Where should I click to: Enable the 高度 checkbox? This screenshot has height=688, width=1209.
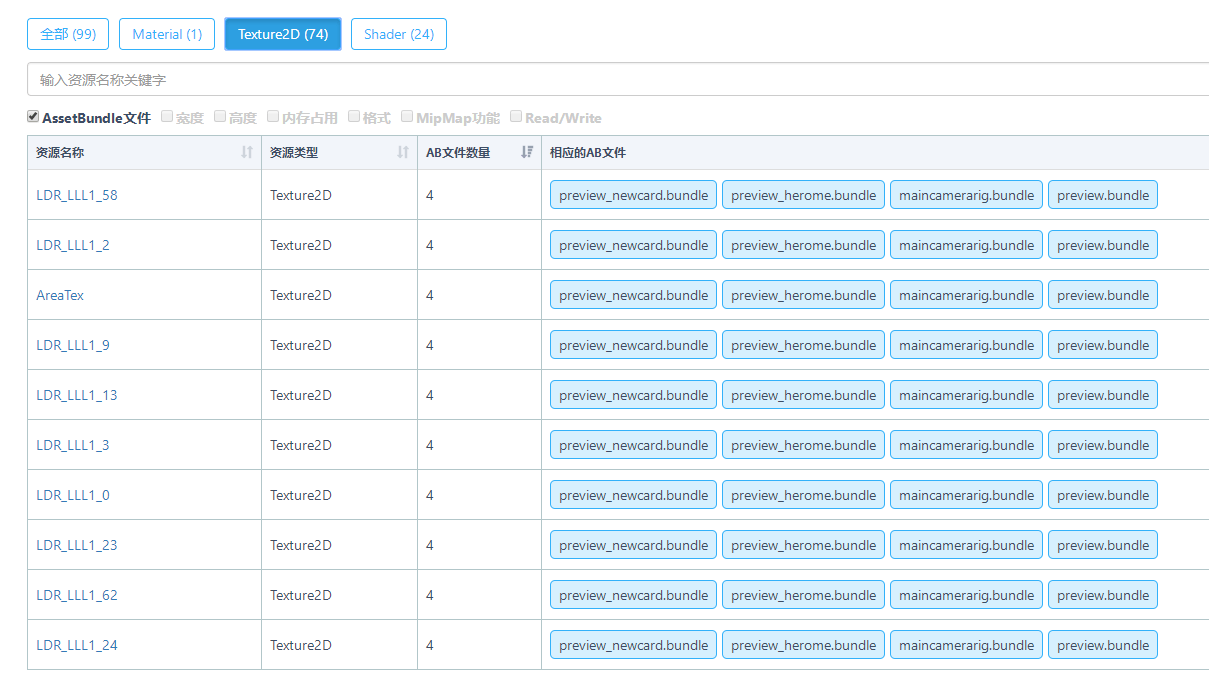pos(220,117)
